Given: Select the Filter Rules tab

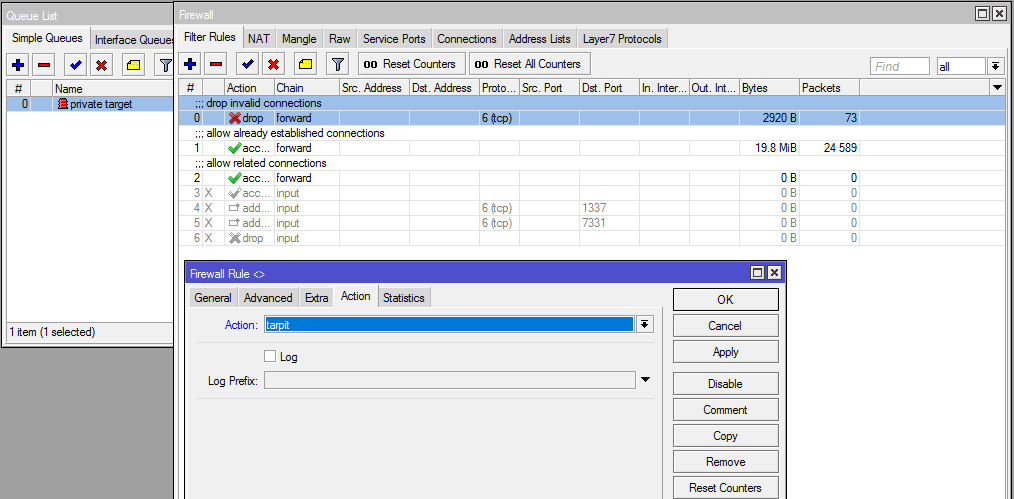Looking at the screenshot, I should (x=210, y=37).
